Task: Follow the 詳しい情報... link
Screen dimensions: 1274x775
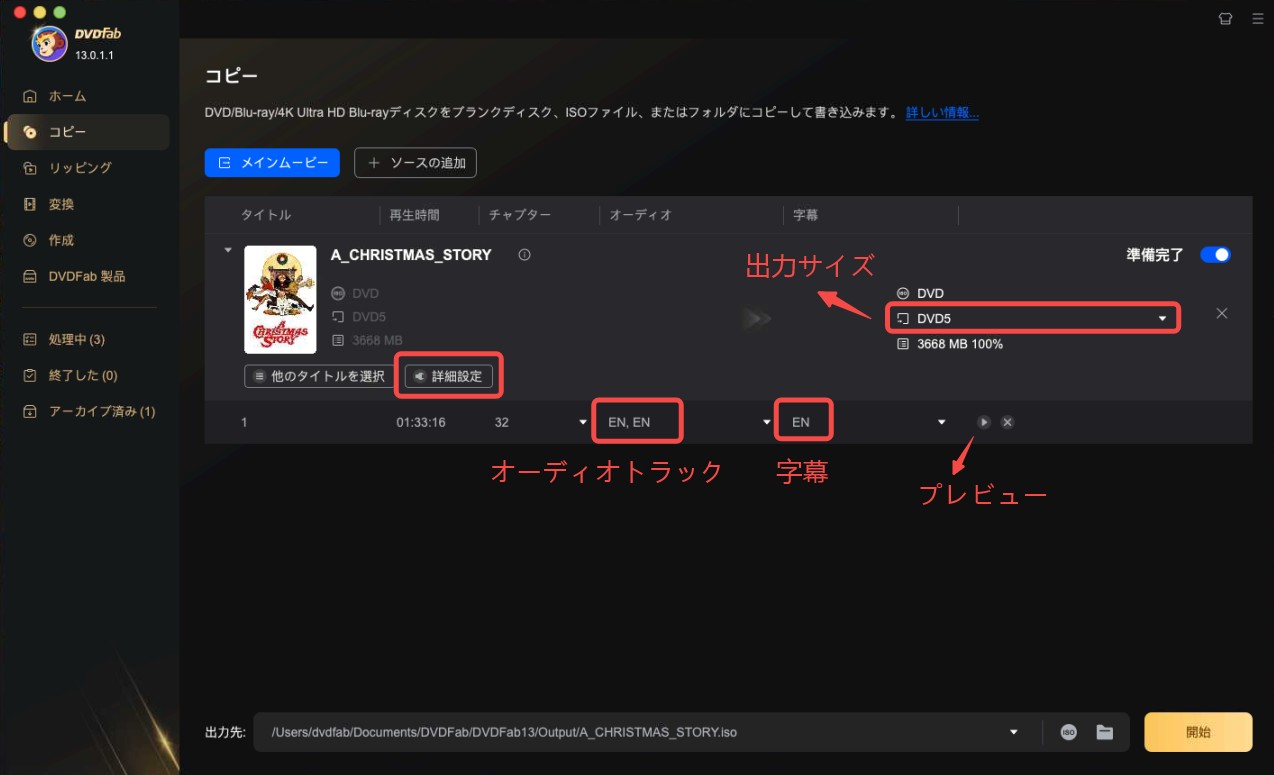Action: 942,113
